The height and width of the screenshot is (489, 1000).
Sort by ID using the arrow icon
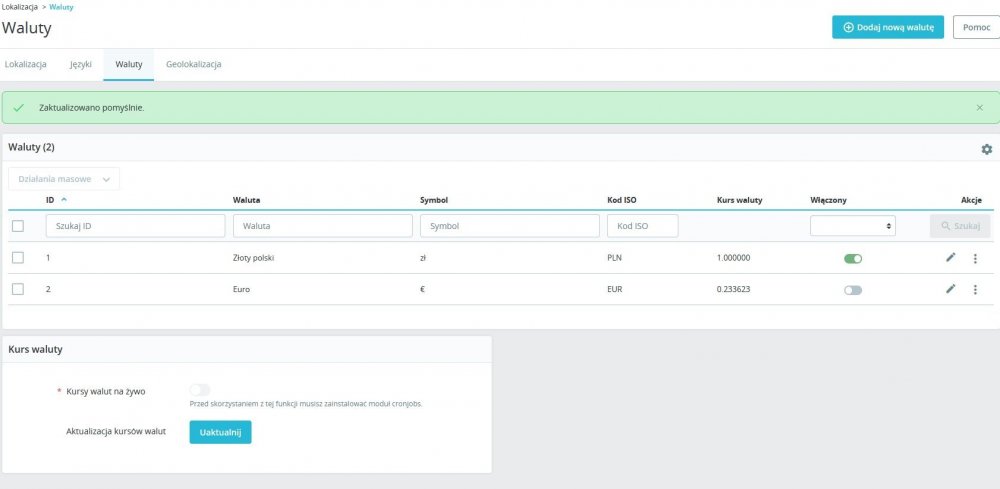tap(64, 200)
